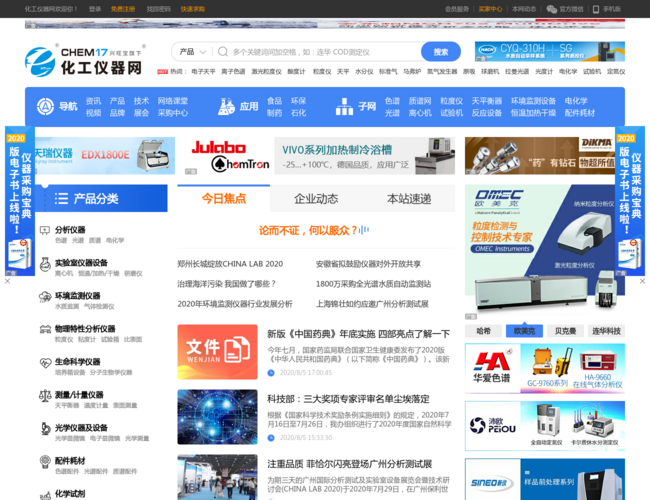The width and height of the screenshot is (650, 500).
Task: Click the magnifier icon in search box
Action: (x=223, y=52)
